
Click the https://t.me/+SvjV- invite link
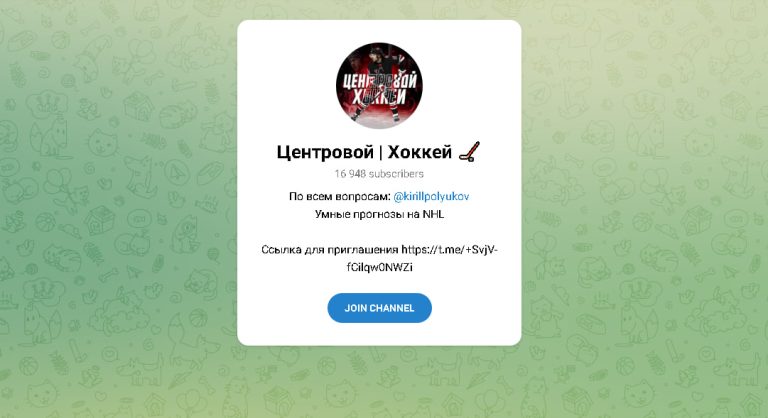[x=449, y=250]
